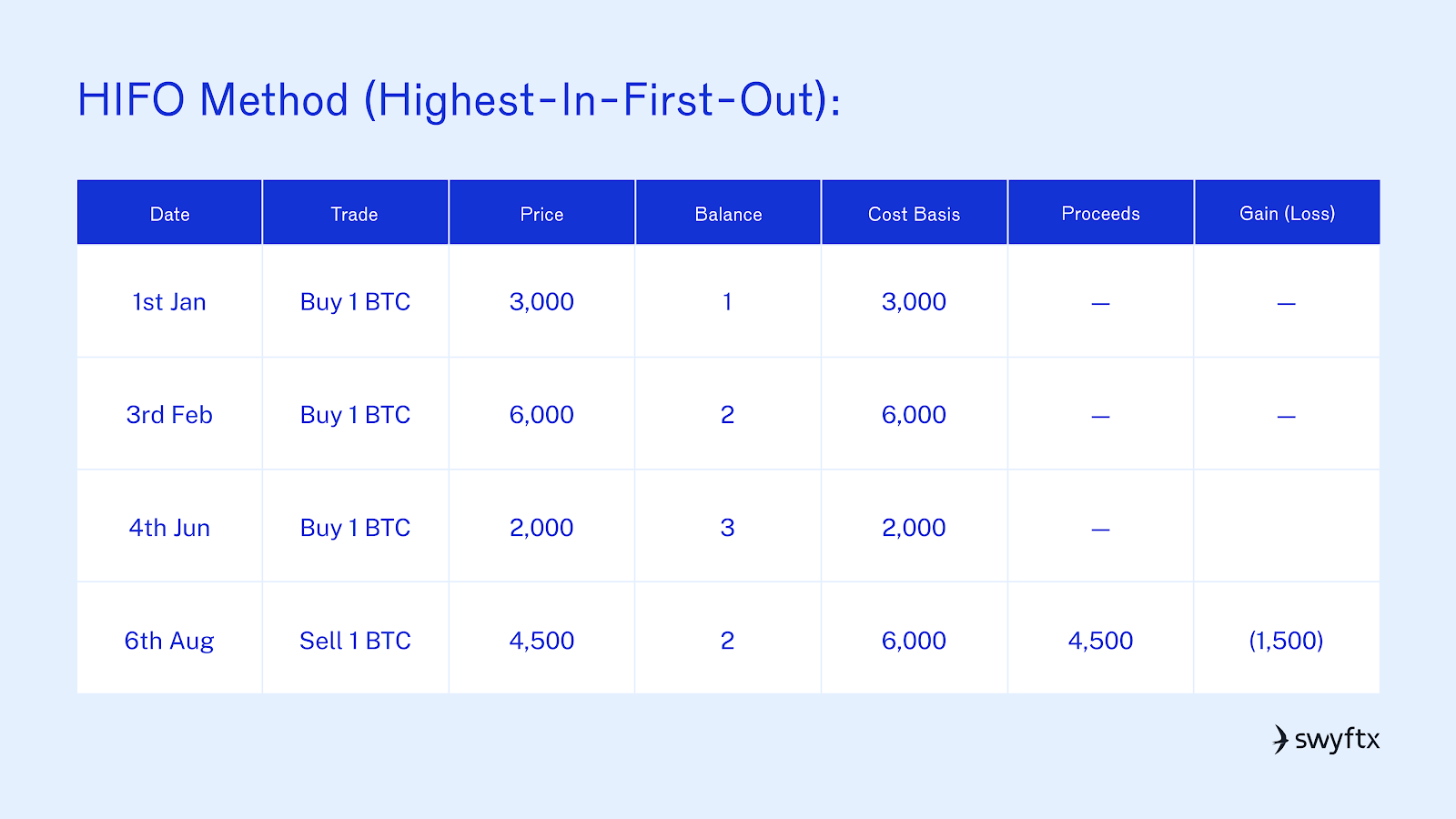Click the Proceeds column header
Screen dimensions: 1456x819
click(x=1101, y=214)
